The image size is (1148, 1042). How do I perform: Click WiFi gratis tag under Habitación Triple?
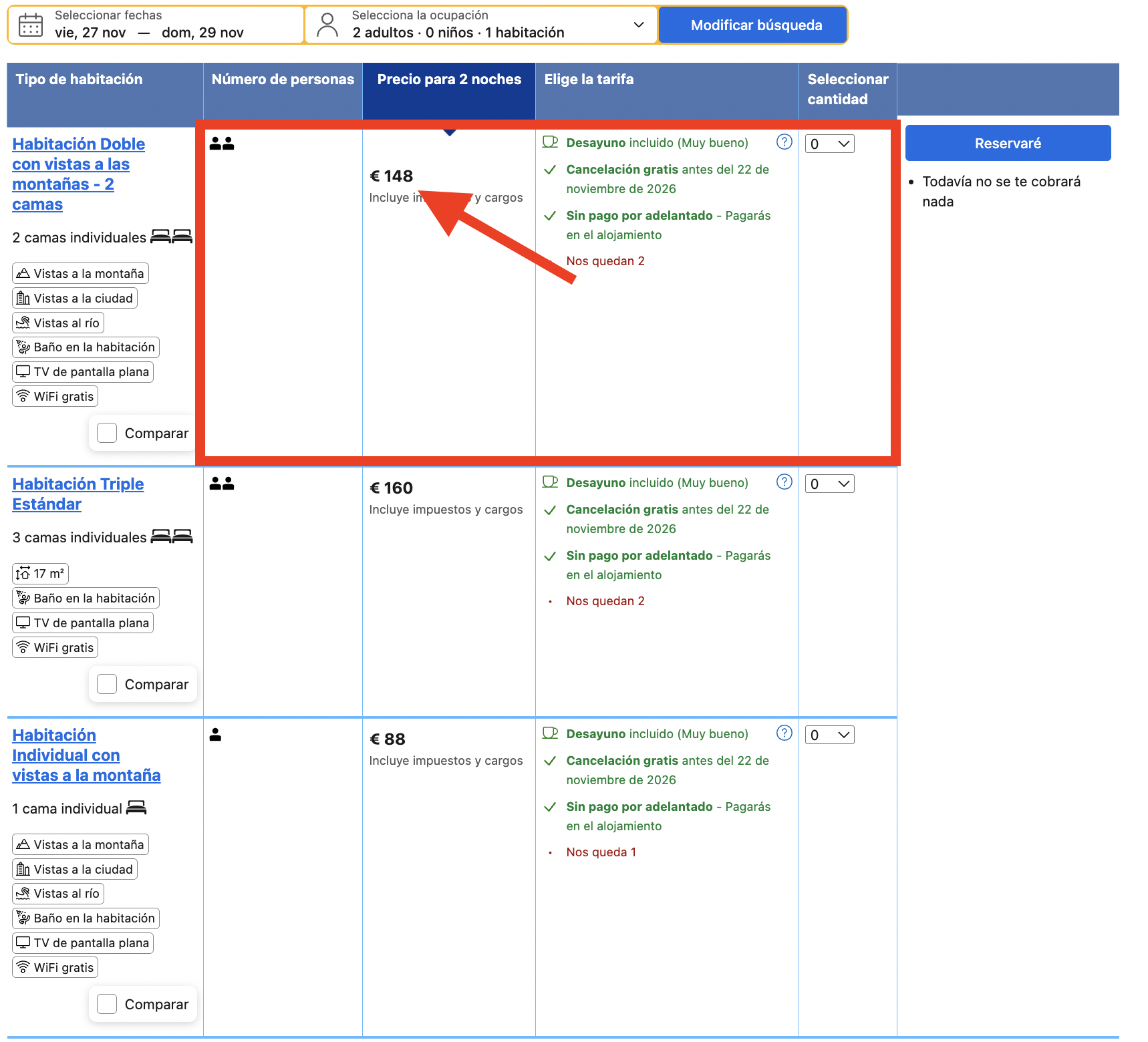coord(55,647)
